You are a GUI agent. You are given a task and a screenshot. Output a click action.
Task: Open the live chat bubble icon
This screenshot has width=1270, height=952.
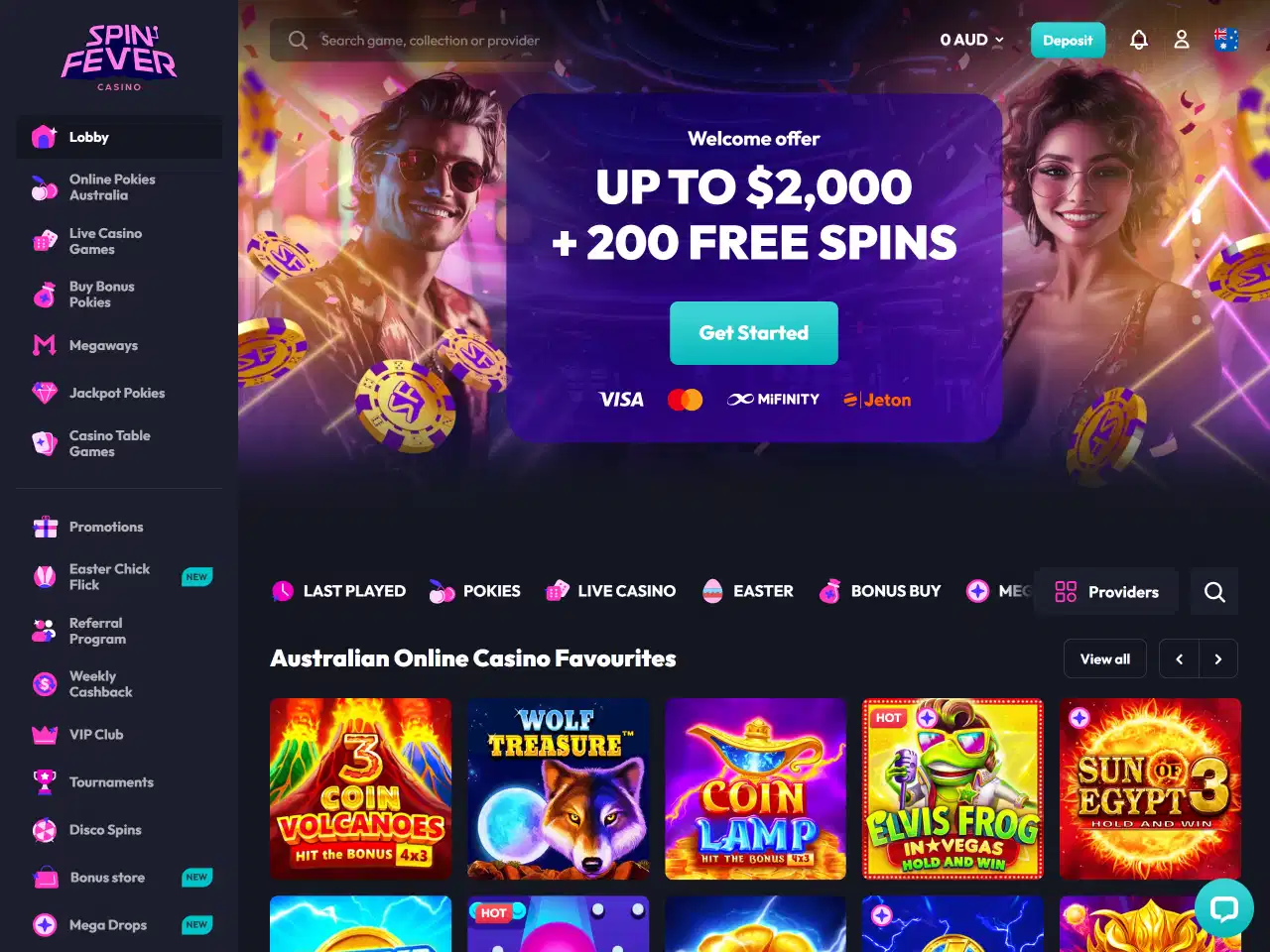pyautogui.click(x=1224, y=908)
